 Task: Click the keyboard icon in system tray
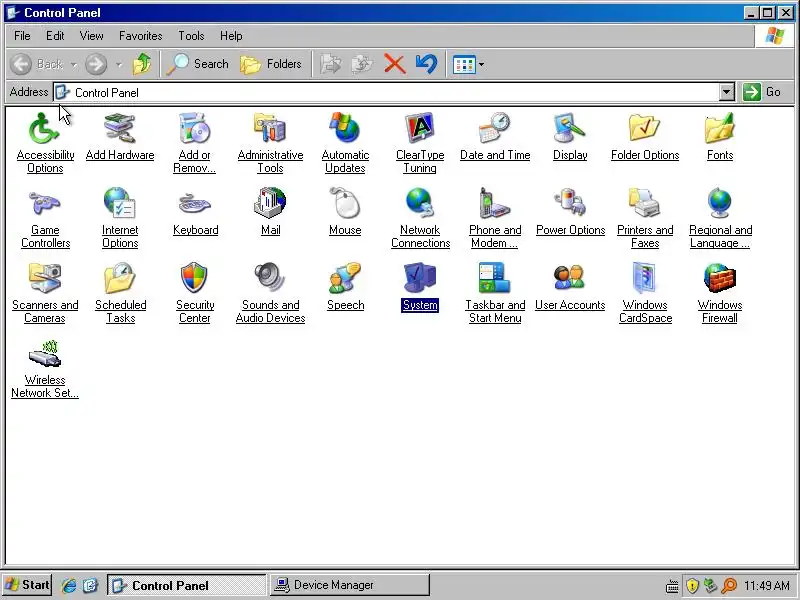pyautogui.click(x=672, y=586)
